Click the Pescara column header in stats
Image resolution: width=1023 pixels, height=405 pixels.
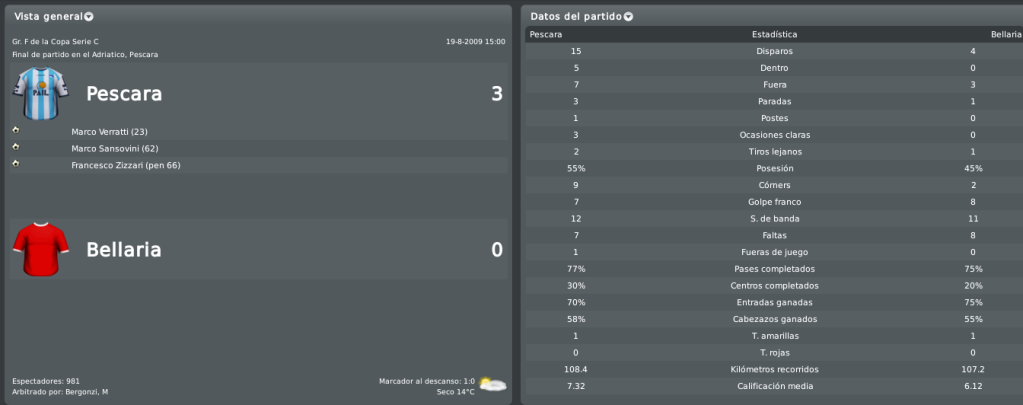546,35
